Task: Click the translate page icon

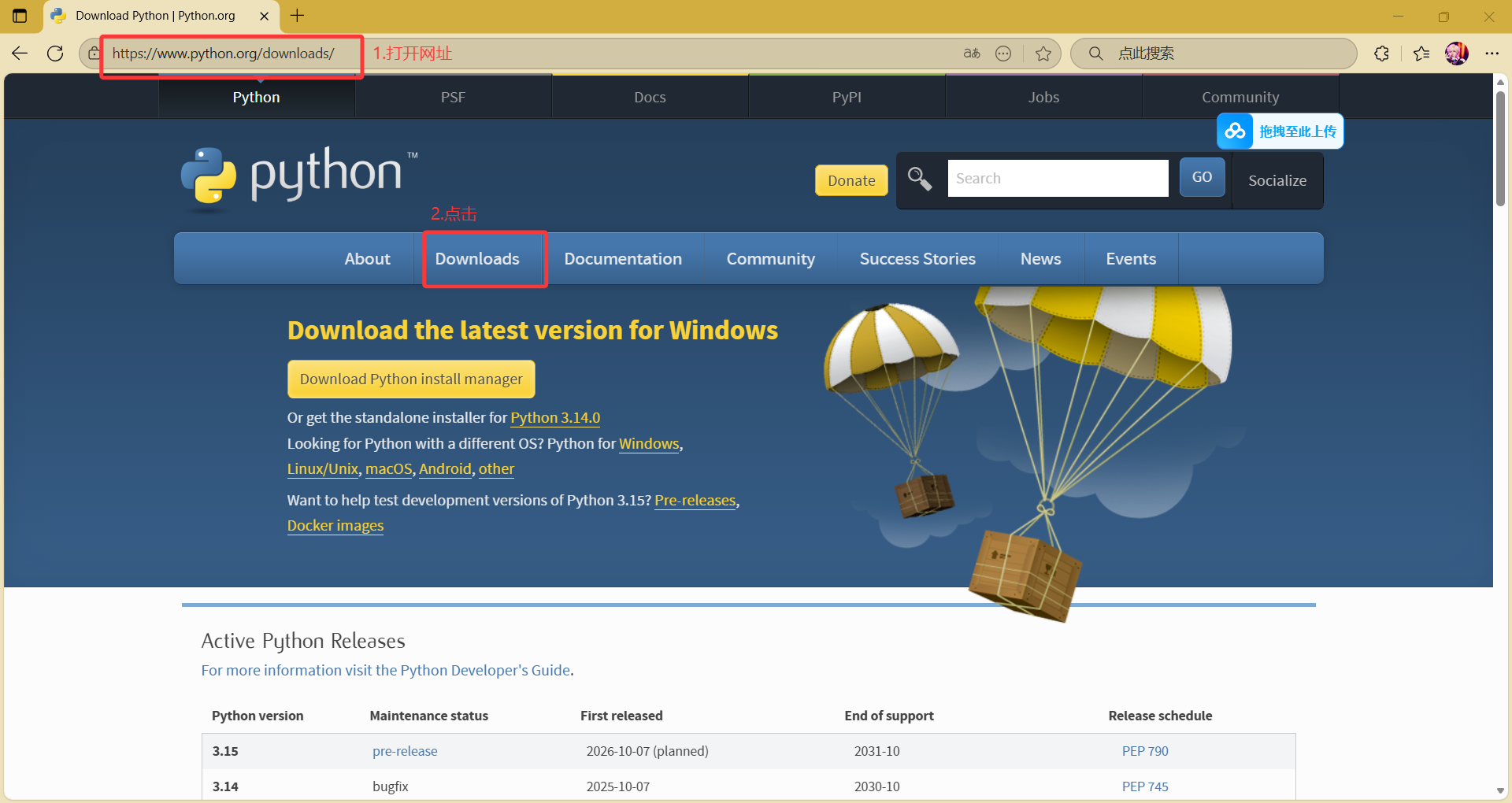Action: pos(972,54)
